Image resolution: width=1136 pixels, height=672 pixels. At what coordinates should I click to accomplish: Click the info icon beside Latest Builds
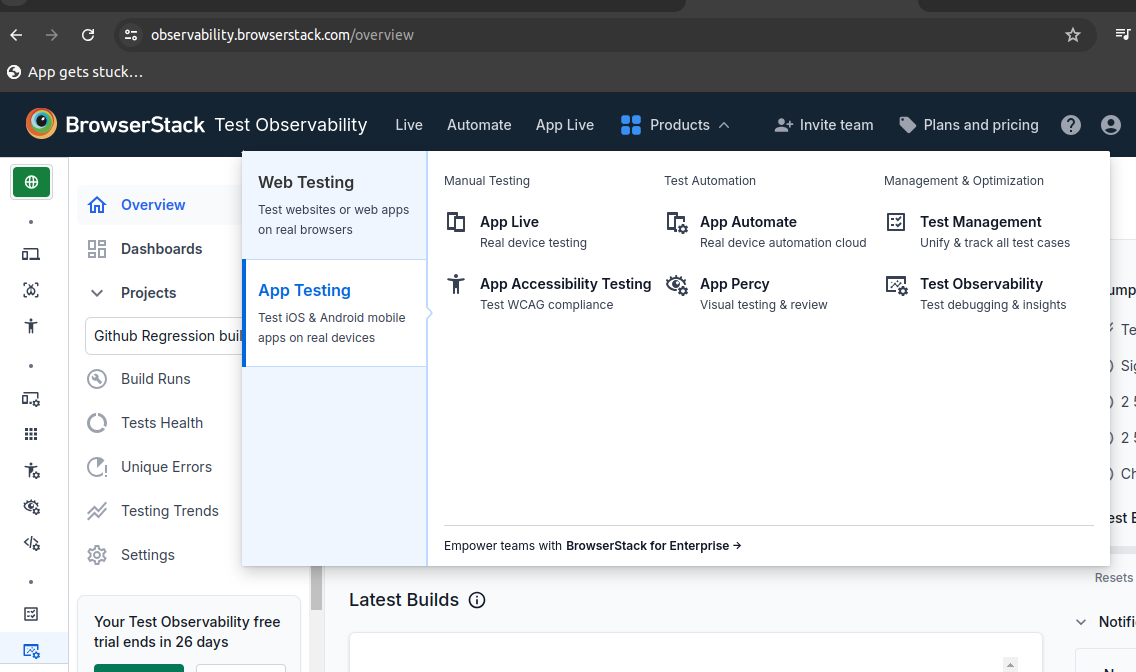coord(477,600)
